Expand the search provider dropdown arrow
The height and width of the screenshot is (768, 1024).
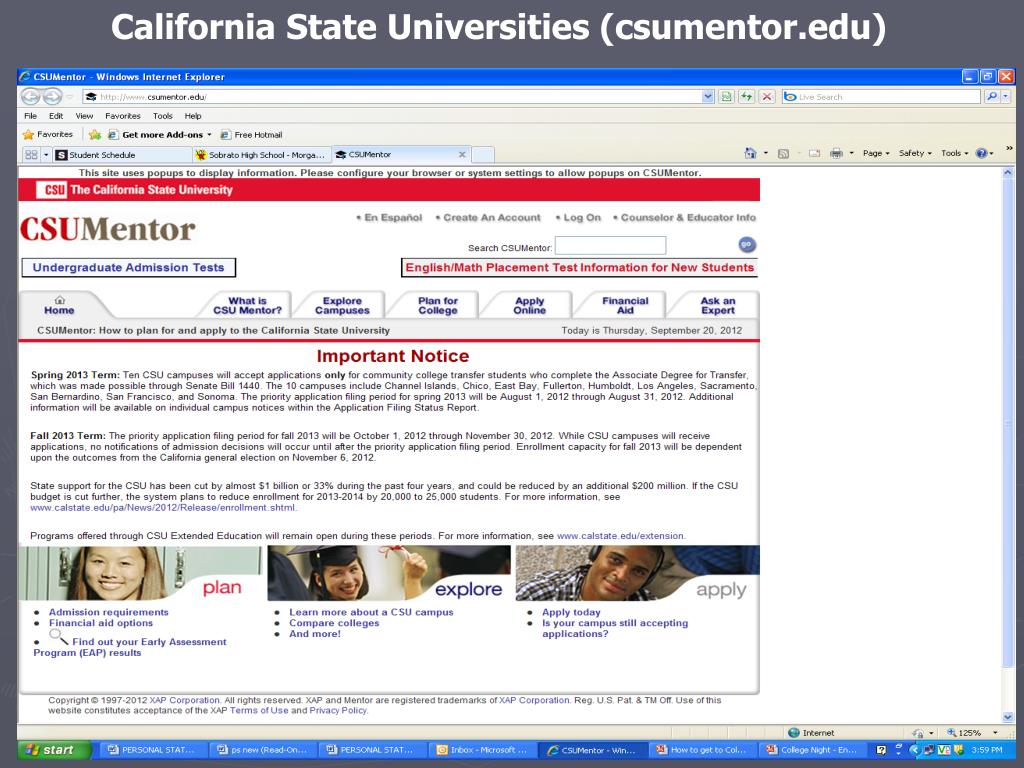[x=1006, y=97]
